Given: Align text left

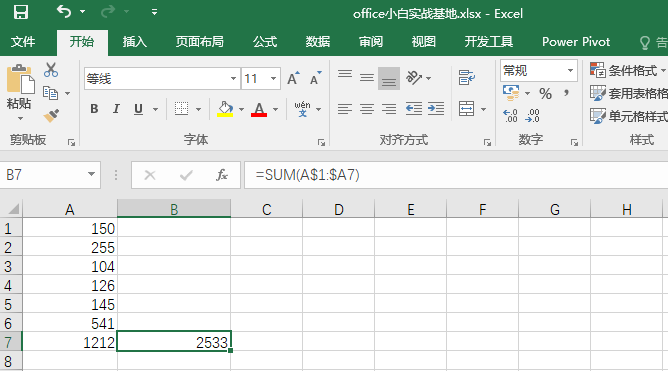Looking at the screenshot, I should 345,109.
